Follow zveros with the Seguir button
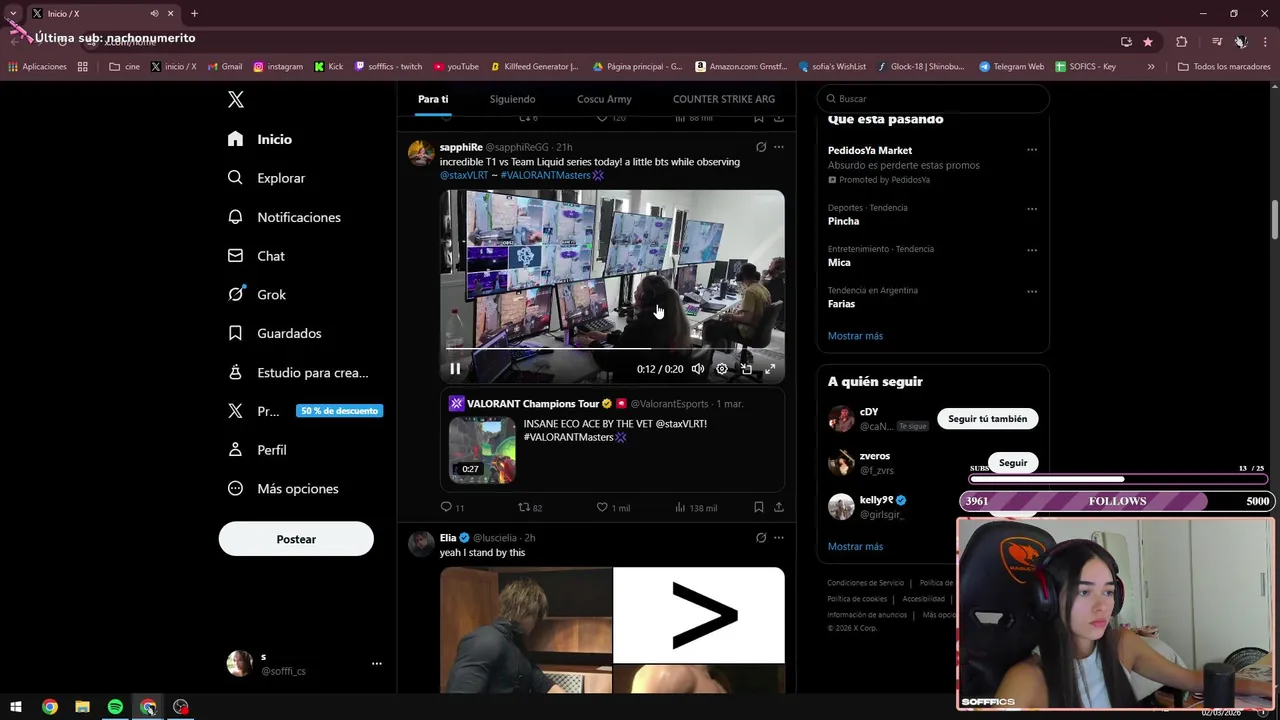 tap(1013, 463)
